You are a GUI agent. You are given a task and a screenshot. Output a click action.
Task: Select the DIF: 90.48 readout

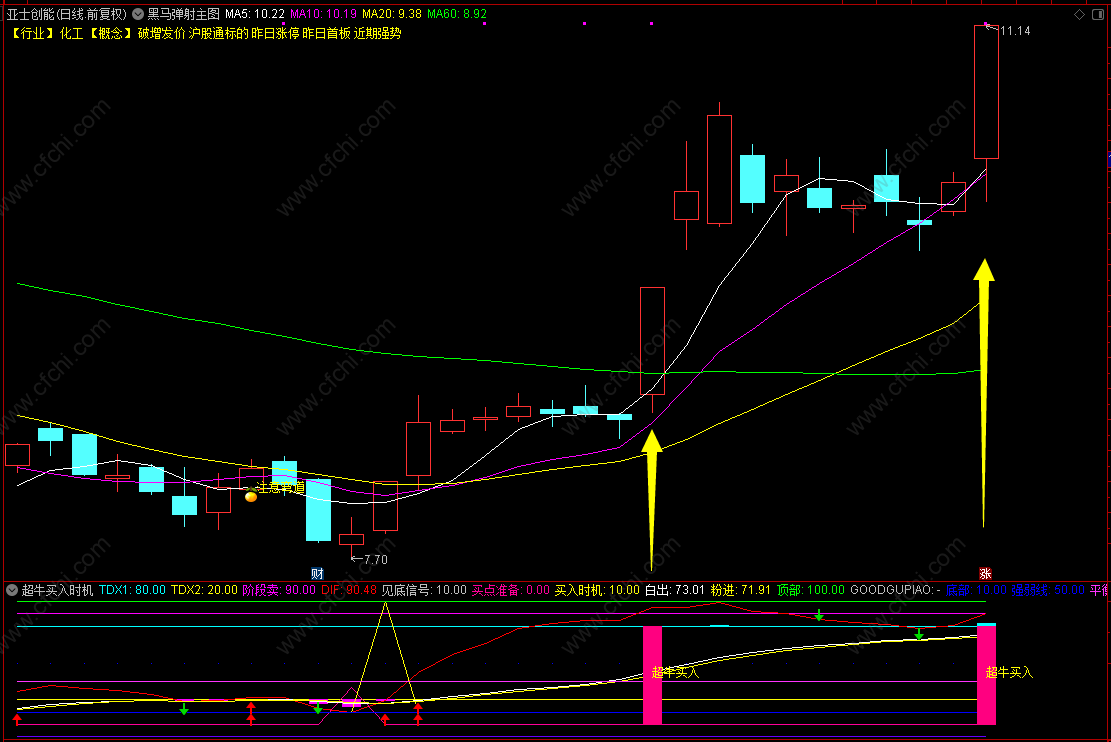tap(349, 590)
